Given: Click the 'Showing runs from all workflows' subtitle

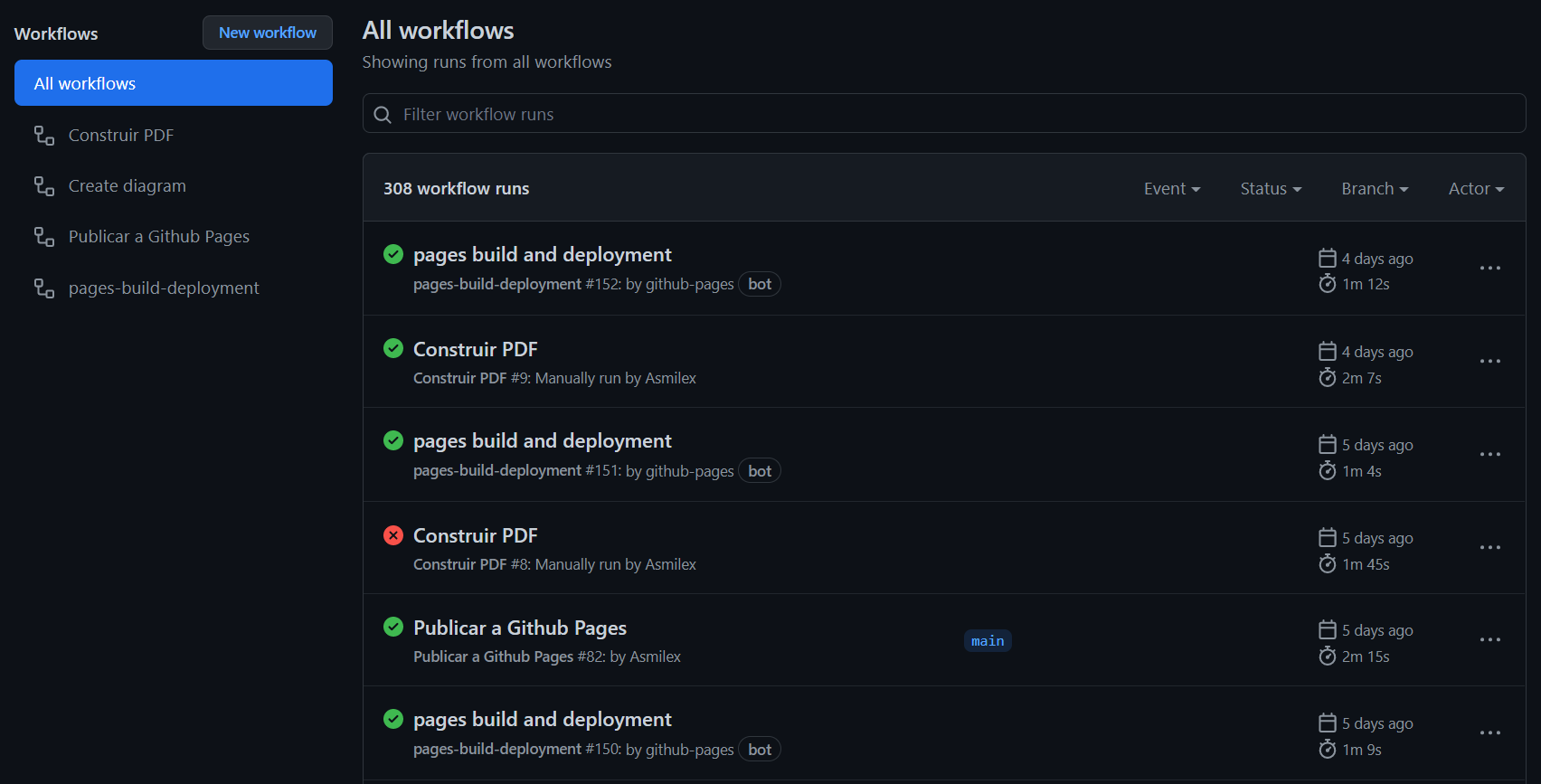Looking at the screenshot, I should pyautogui.click(x=487, y=61).
